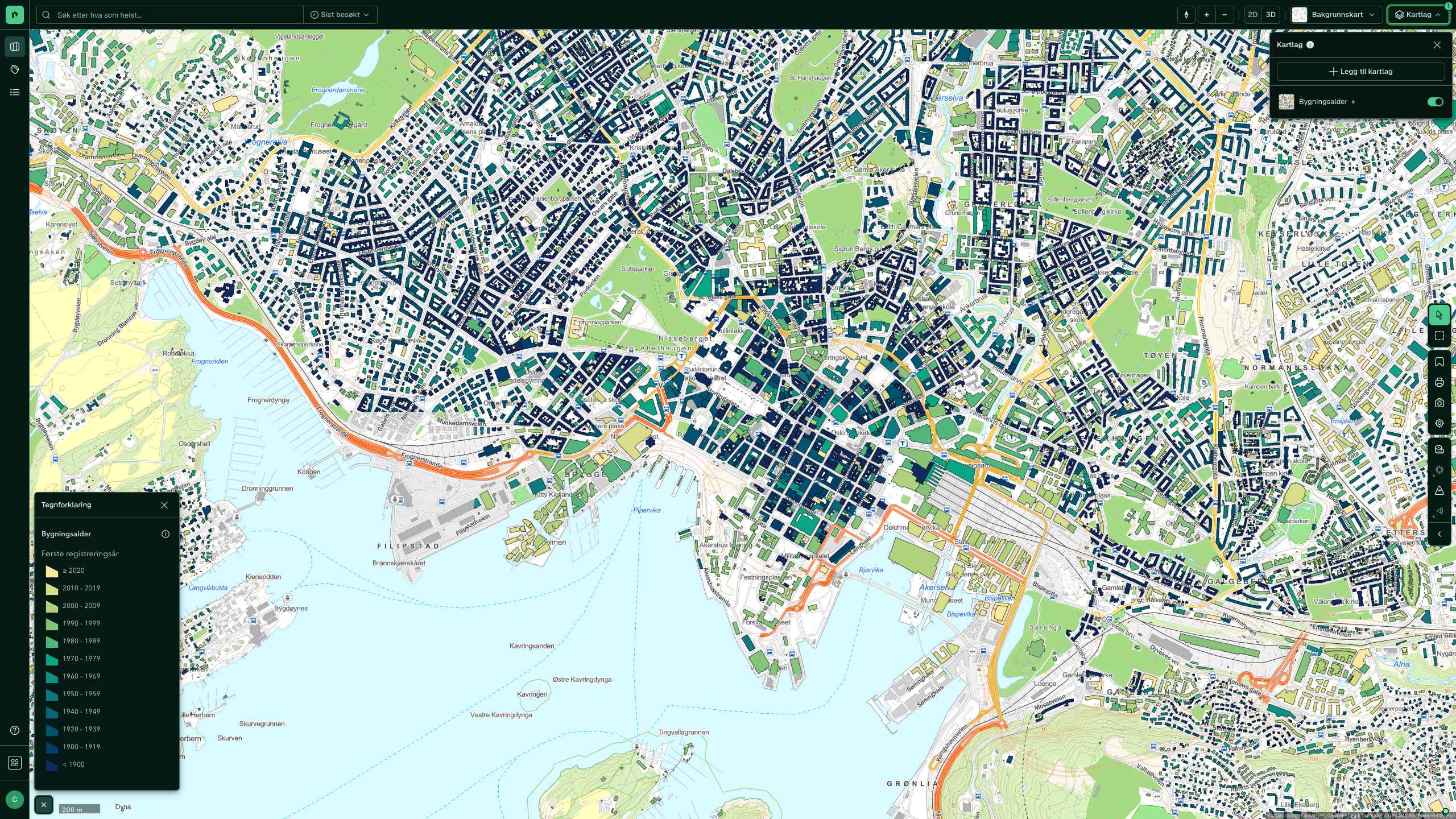1456x819 pixels.
Task: Close the Tegnforklaring legend panel
Action: pyautogui.click(x=164, y=505)
